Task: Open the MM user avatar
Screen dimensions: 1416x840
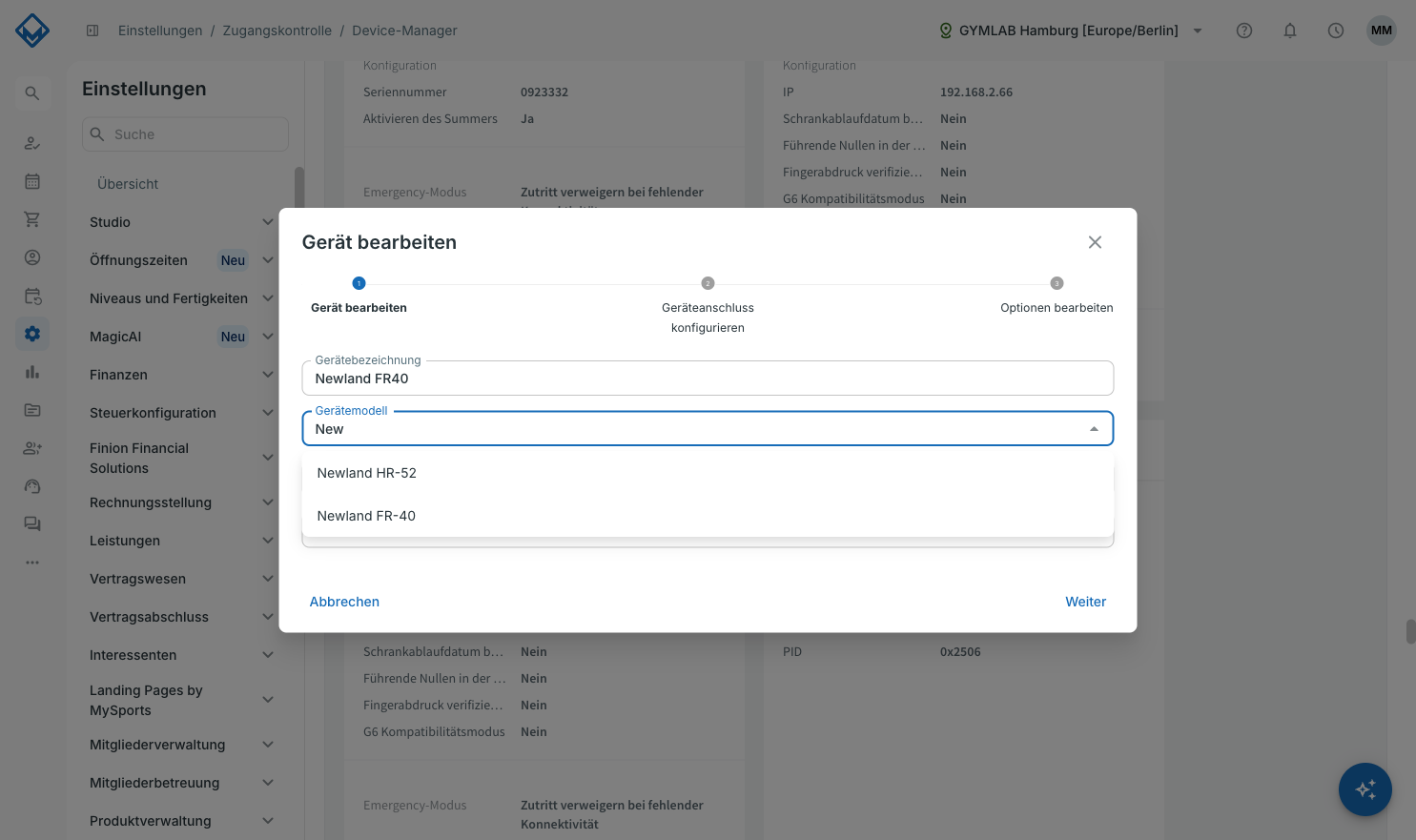Action: coord(1382,31)
